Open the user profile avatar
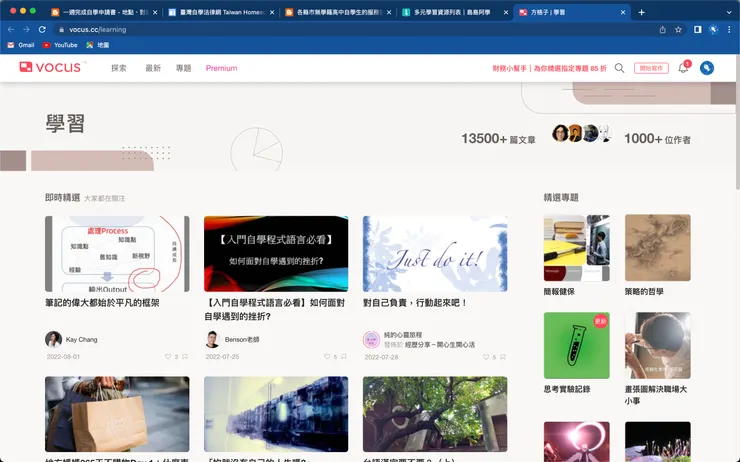740x462 pixels. 706,68
